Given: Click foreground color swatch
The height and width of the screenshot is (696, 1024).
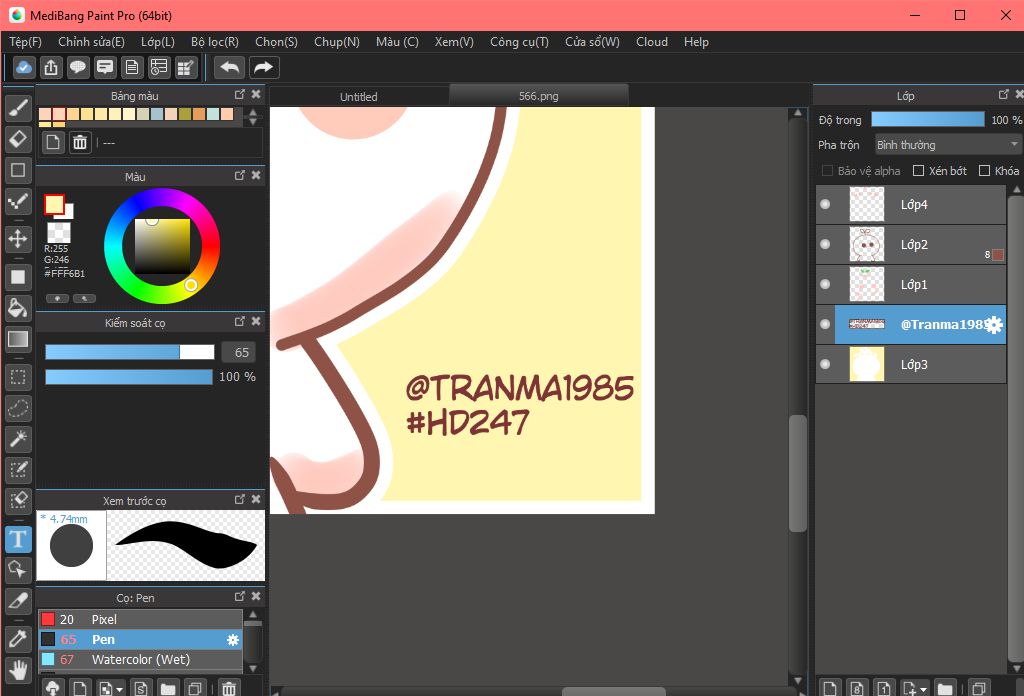Looking at the screenshot, I should (x=54, y=204).
